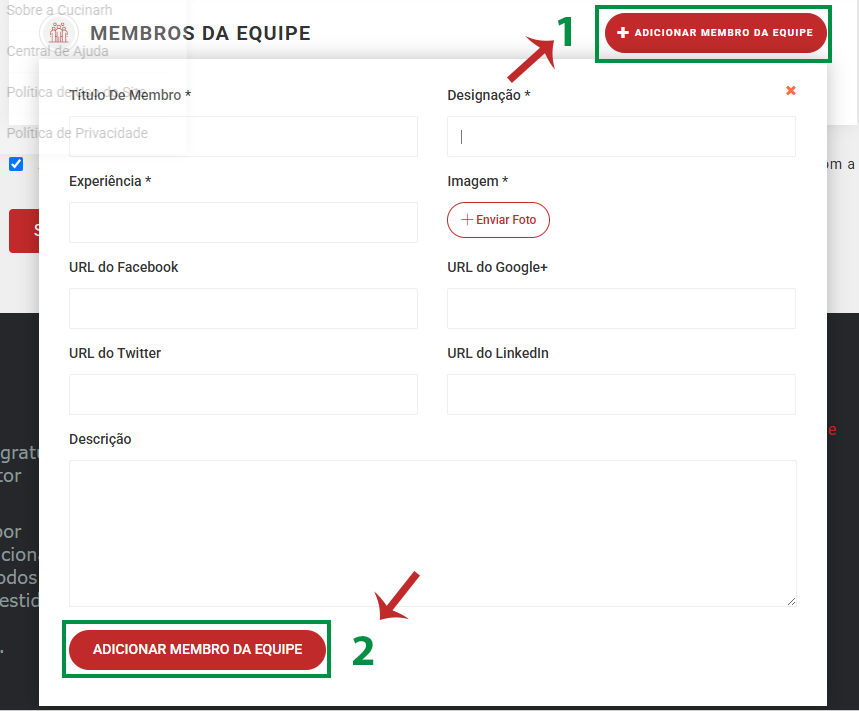Viewport: 859px width, 711px height.
Task: Close the form using the red X icon
Action: coord(791,90)
